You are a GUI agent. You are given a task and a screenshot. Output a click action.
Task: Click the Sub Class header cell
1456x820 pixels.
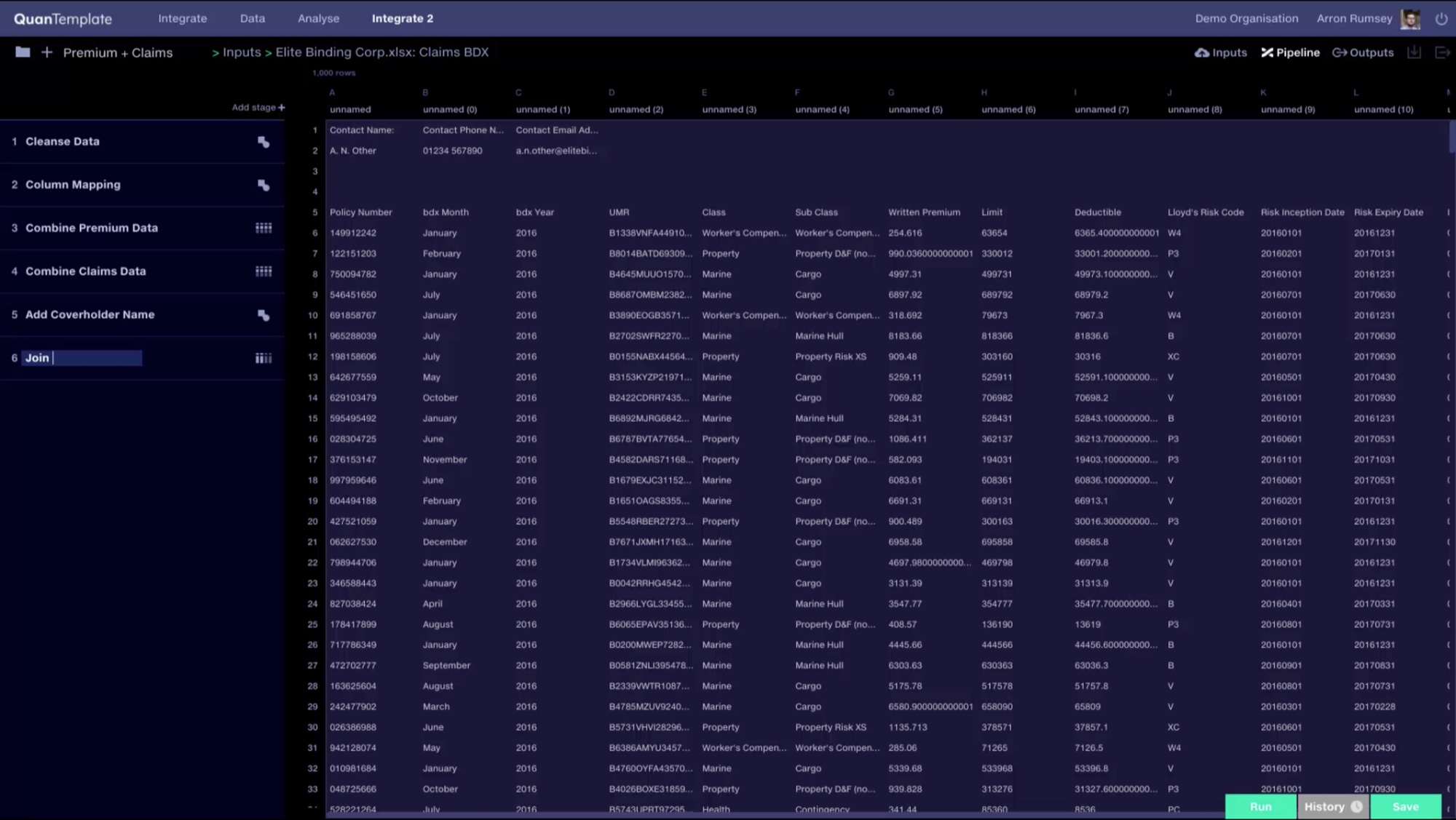tap(816, 212)
